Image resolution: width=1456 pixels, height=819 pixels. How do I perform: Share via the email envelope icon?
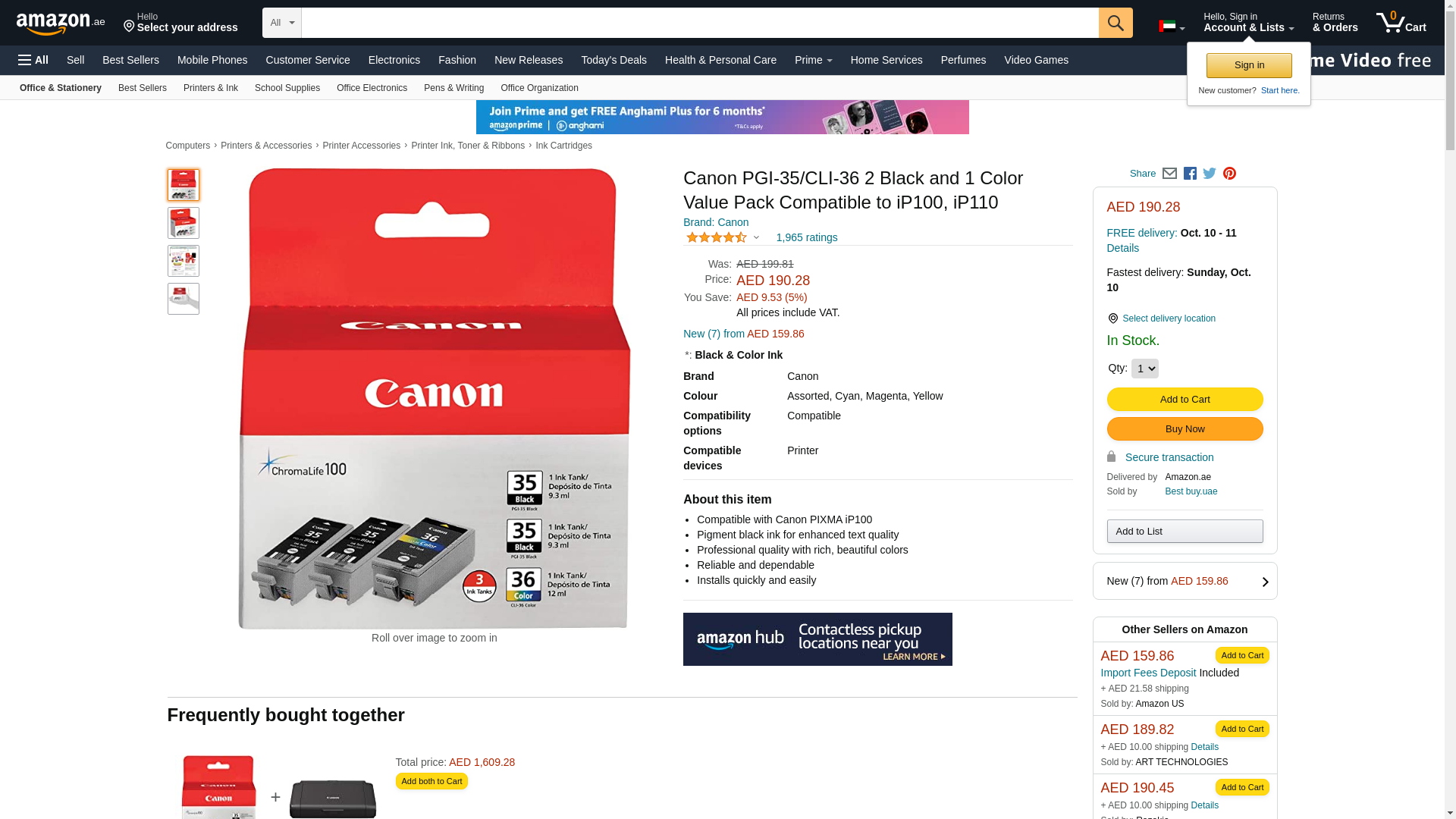click(x=1169, y=174)
